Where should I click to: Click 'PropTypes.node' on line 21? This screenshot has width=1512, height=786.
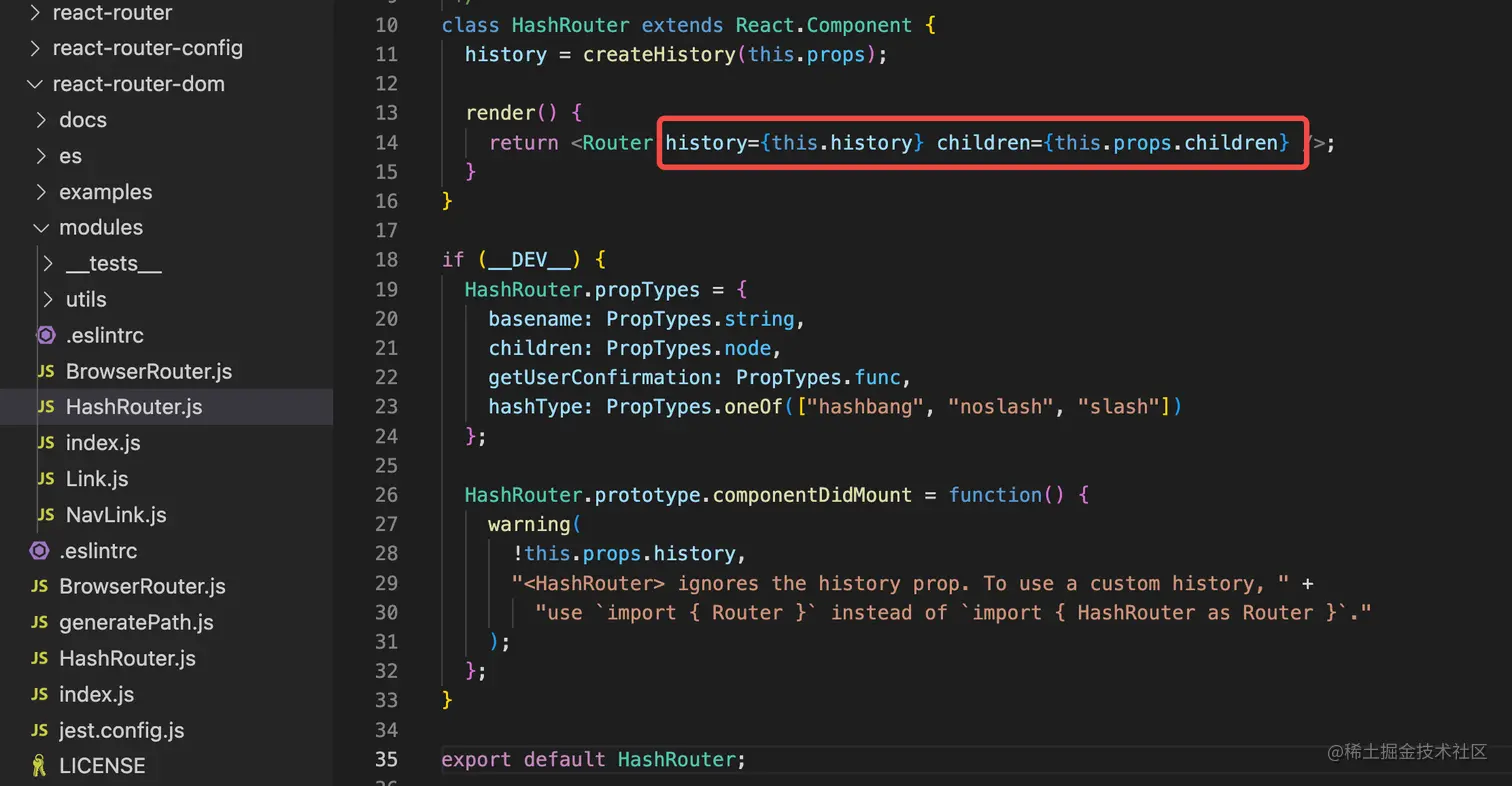(689, 348)
